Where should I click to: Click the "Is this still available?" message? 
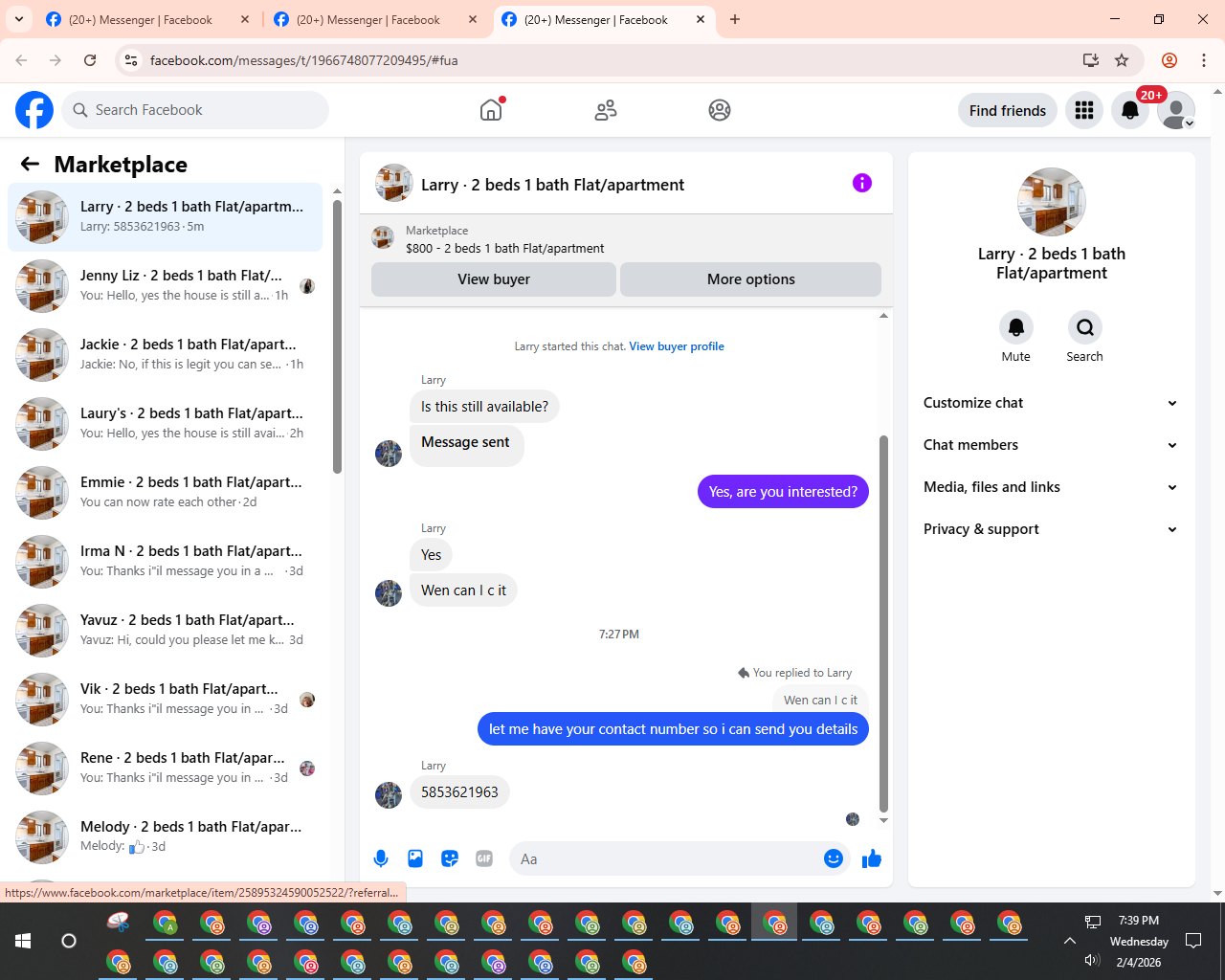tap(484, 407)
